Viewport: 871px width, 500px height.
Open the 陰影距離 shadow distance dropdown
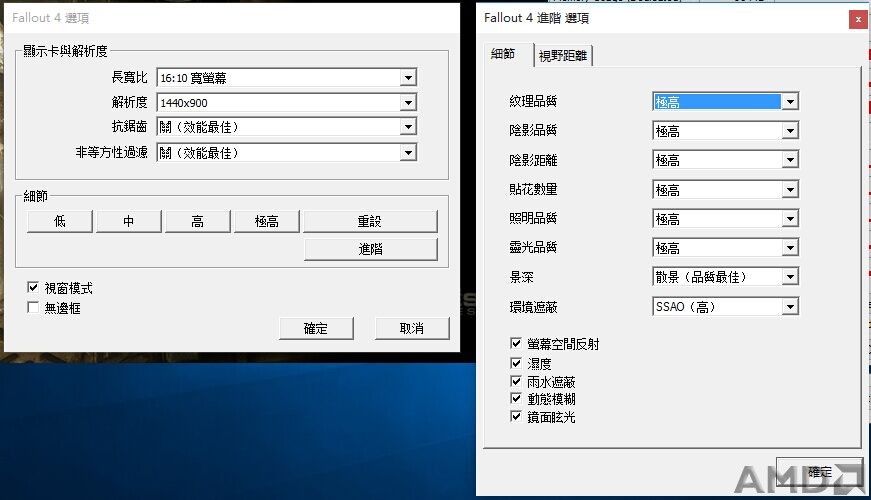tap(725, 161)
